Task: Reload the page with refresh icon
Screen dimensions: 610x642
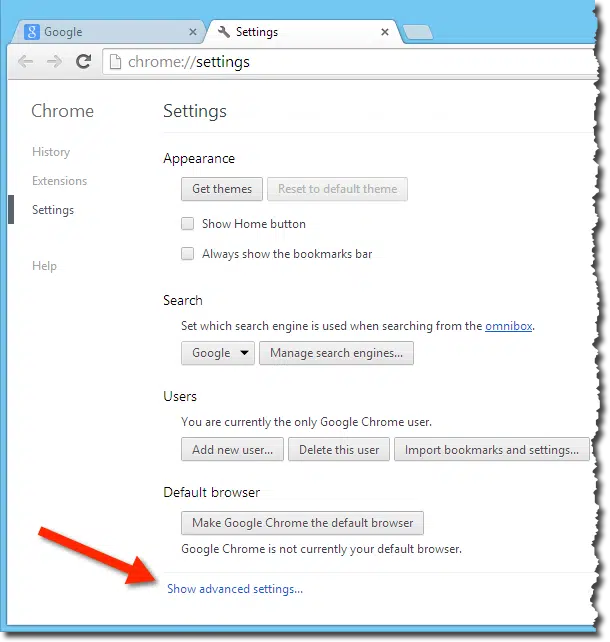Action: pos(84,61)
